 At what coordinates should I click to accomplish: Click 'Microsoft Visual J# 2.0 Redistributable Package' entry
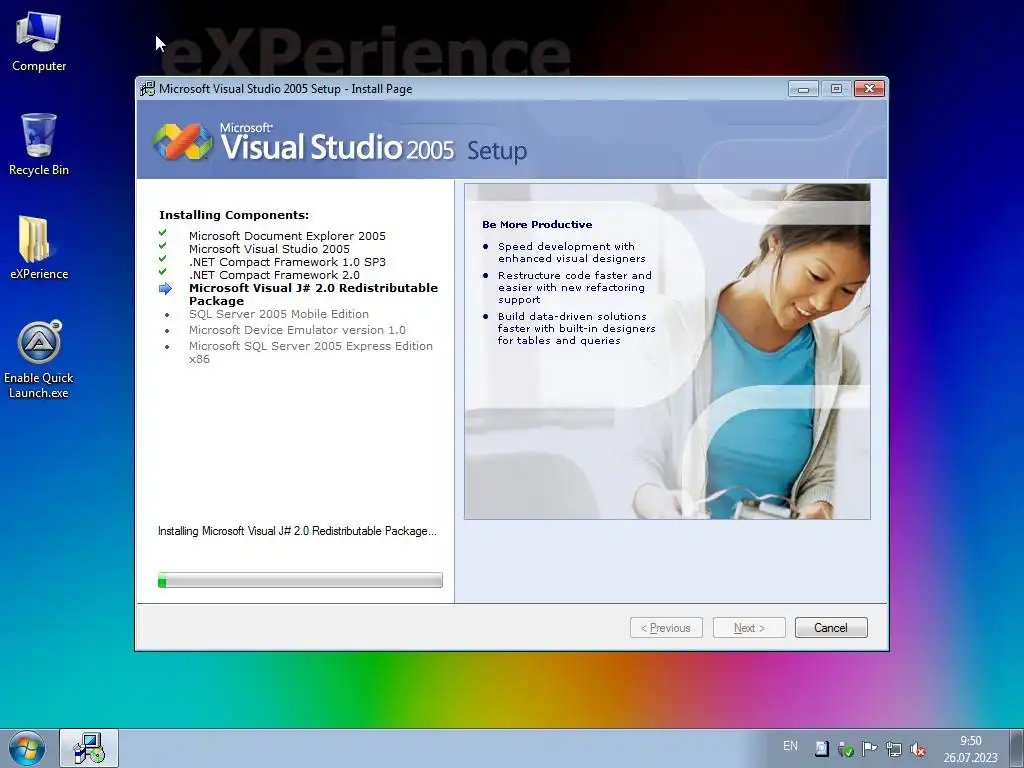click(x=313, y=295)
